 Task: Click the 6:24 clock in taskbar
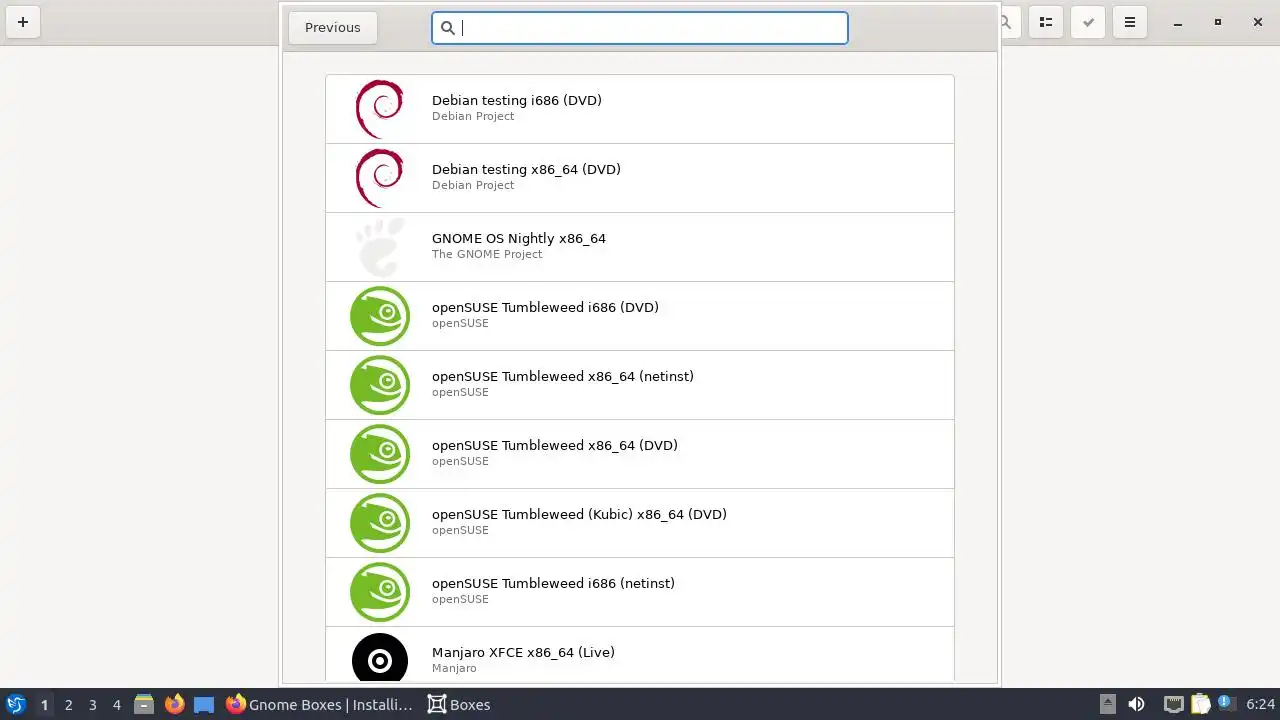[1260, 704]
